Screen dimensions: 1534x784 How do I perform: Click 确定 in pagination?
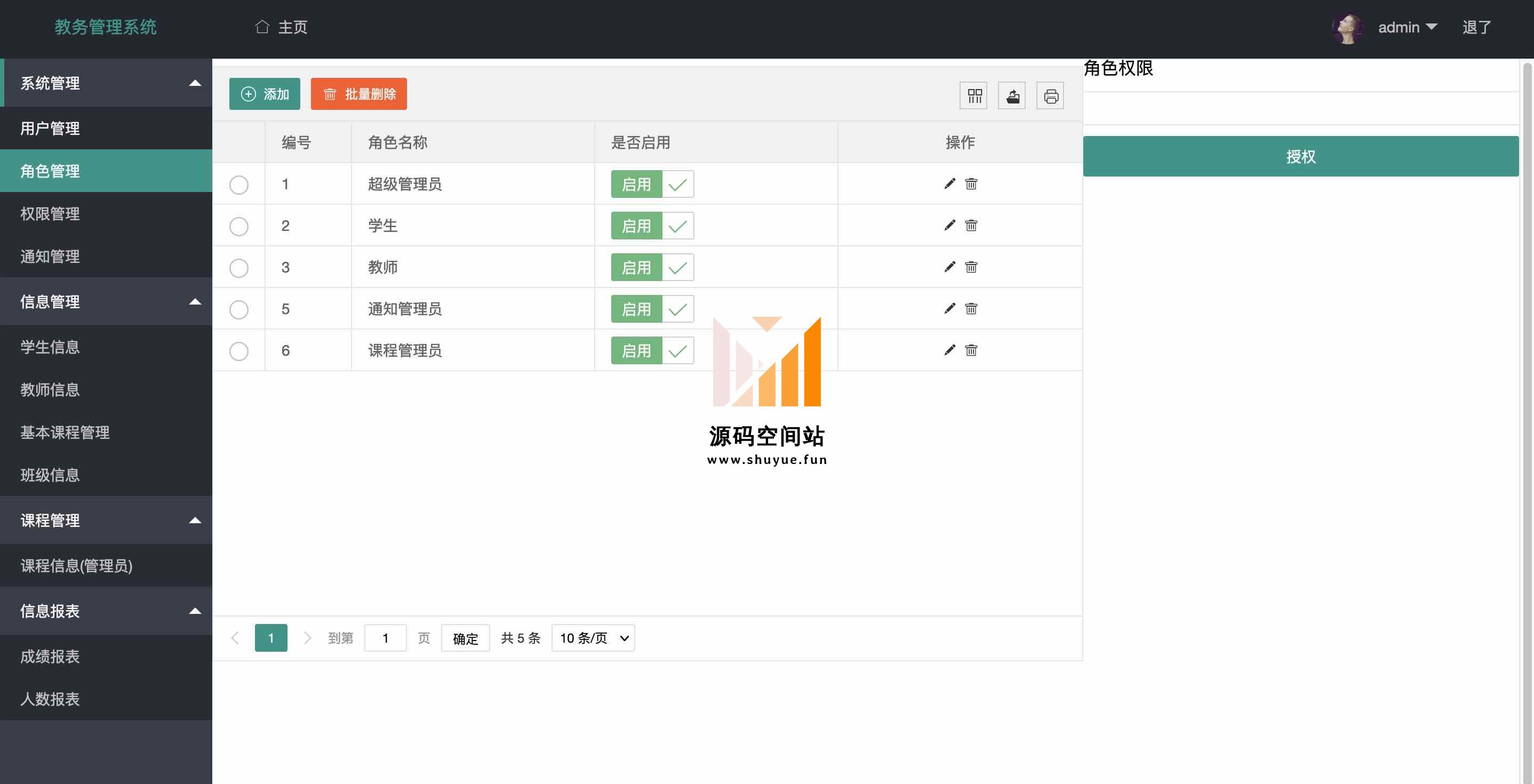pos(465,638)
